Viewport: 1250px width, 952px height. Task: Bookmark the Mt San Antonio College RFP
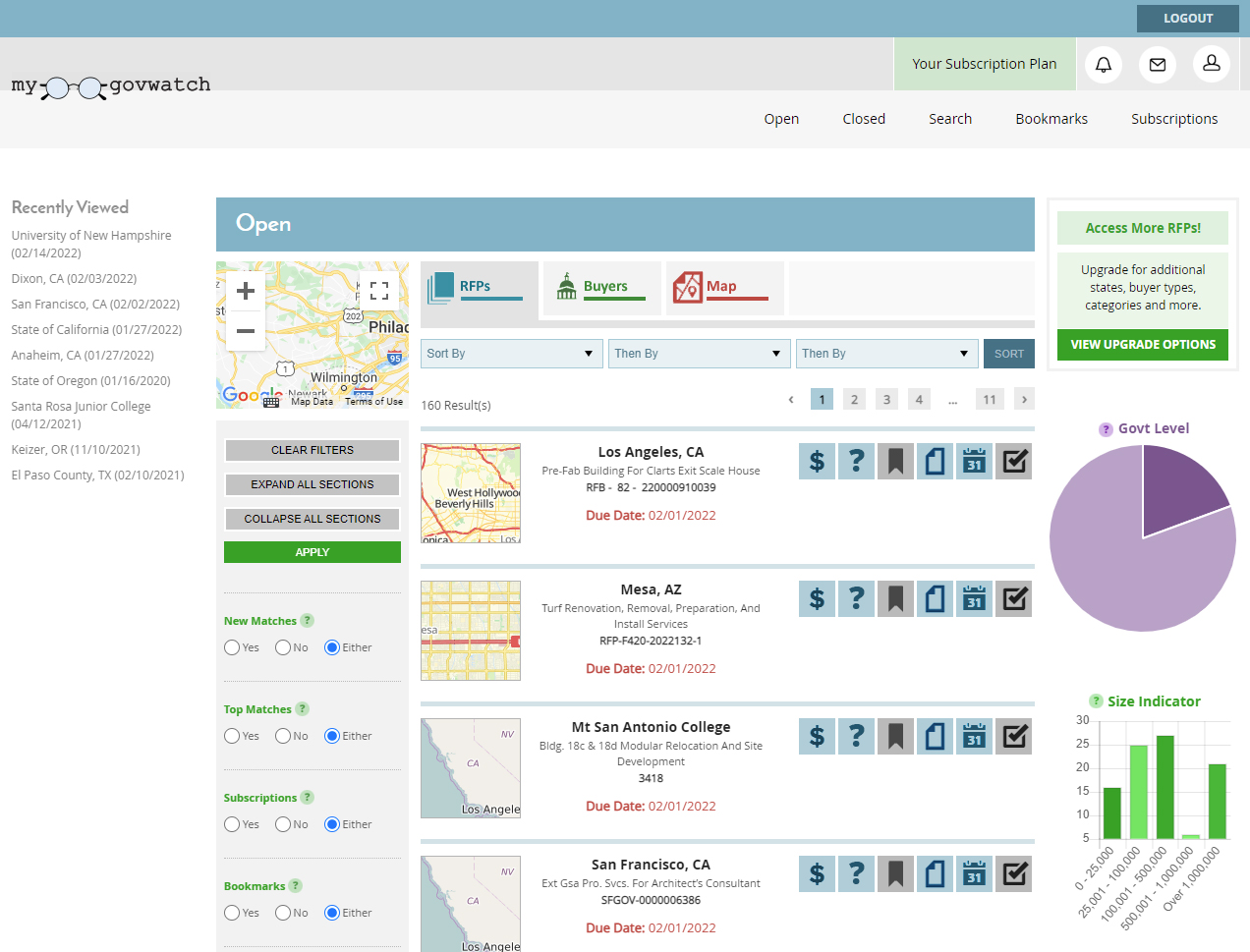point(895,736)
